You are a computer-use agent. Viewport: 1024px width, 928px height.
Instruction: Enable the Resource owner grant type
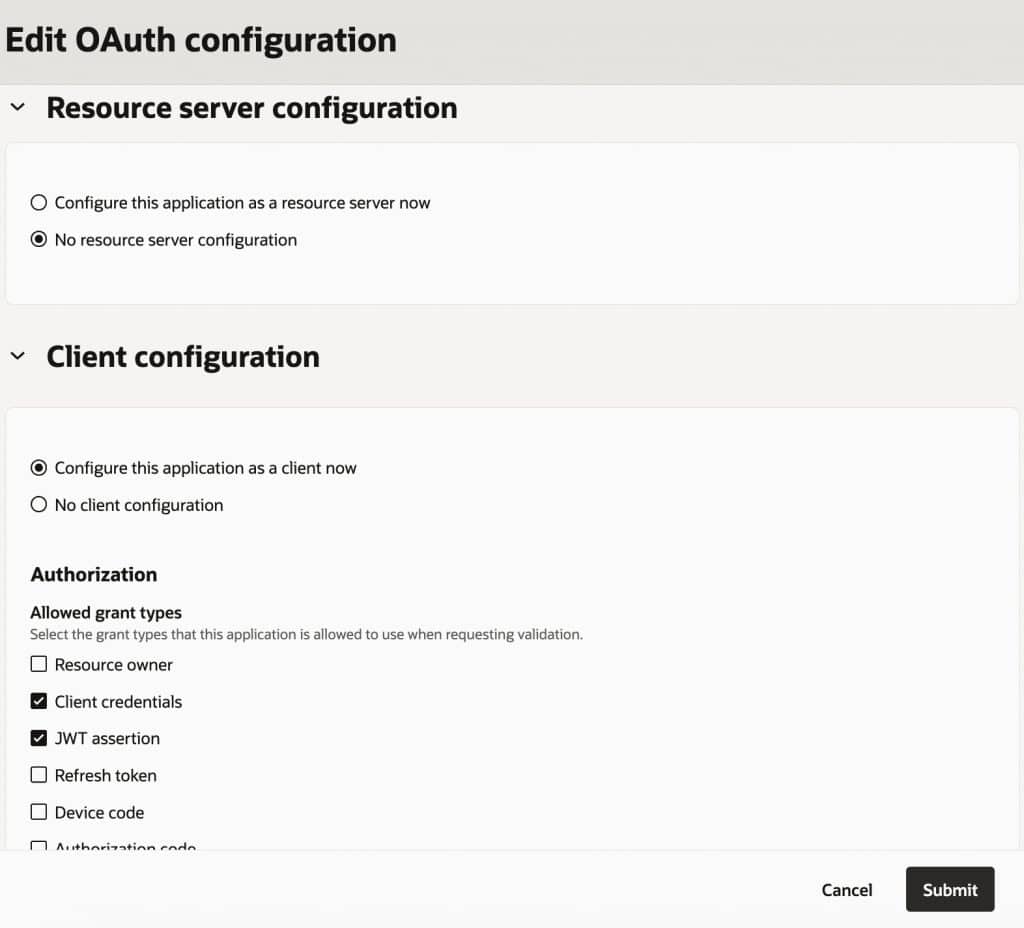[39, 665]
